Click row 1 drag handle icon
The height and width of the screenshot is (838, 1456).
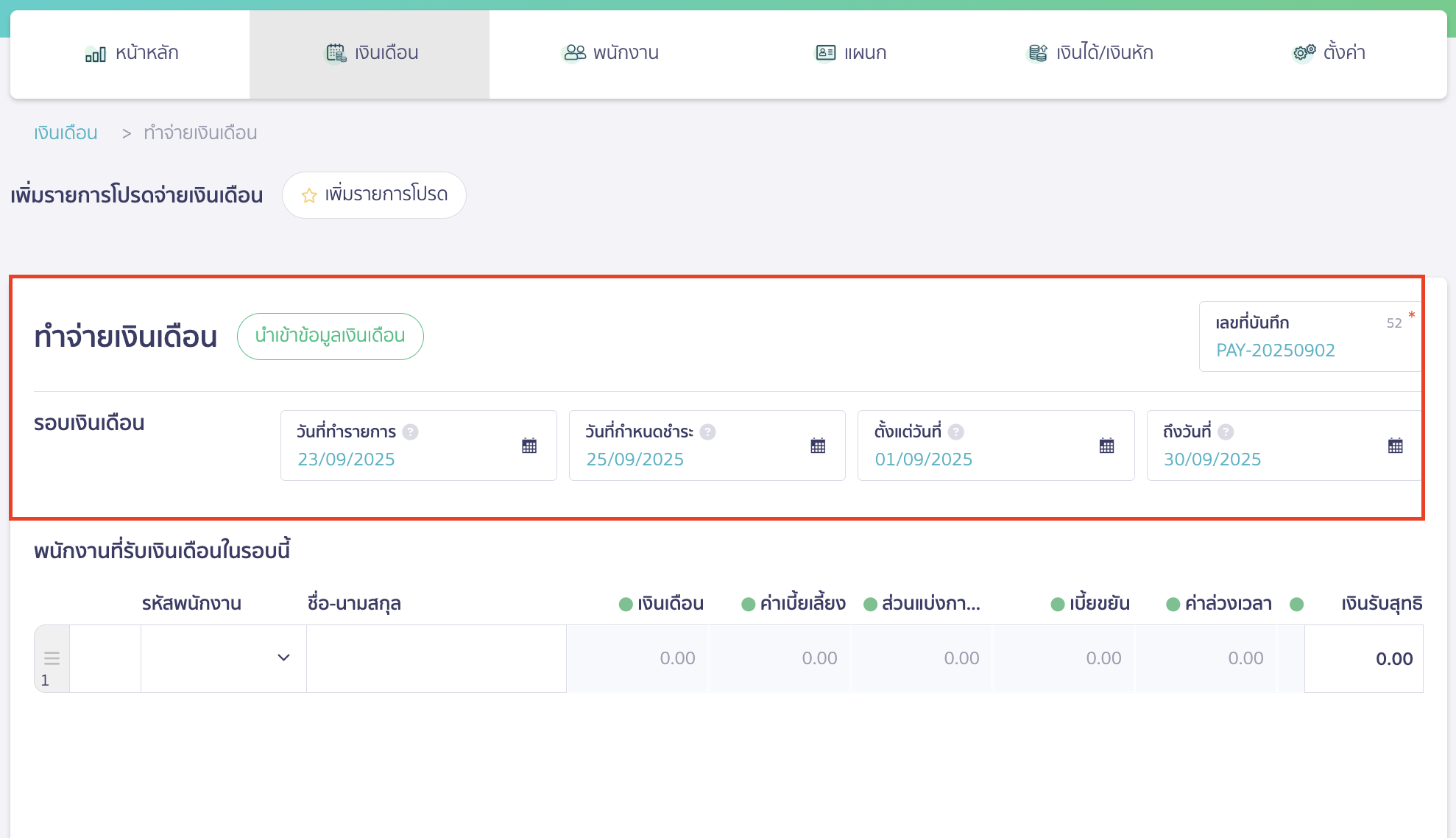[x=52, y=658]
